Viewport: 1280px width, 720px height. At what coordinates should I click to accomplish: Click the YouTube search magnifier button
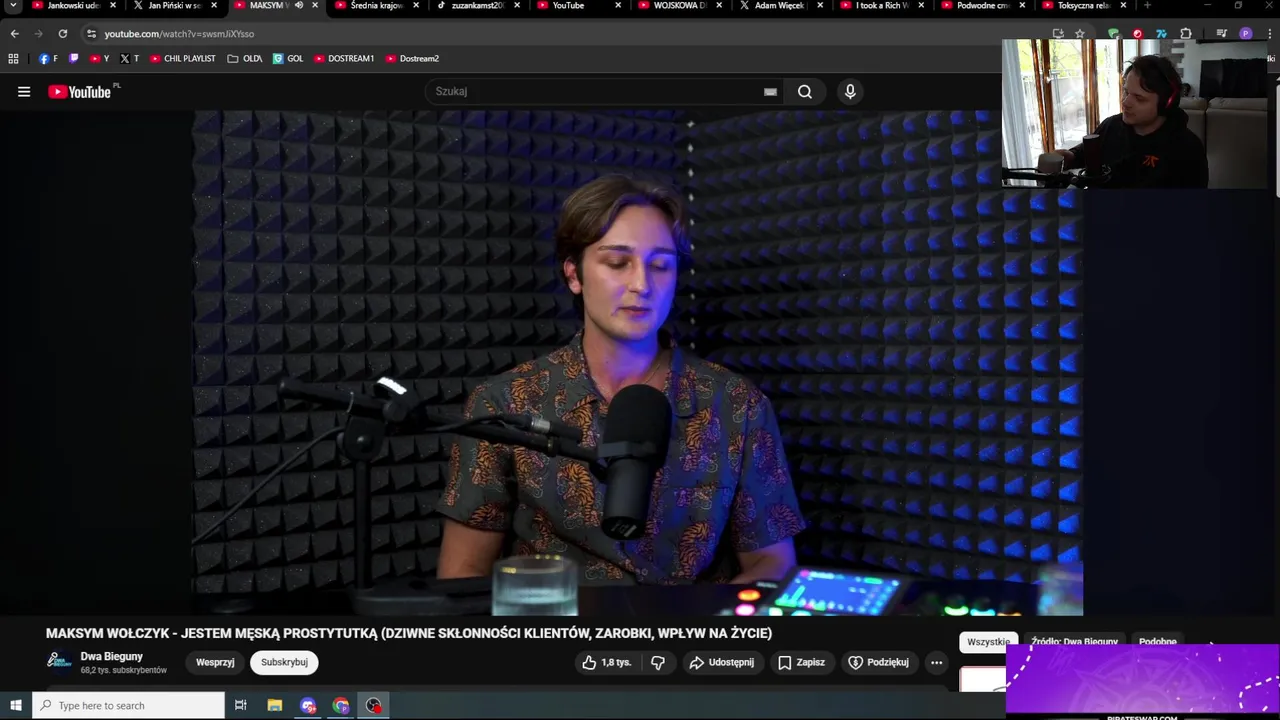coord(805,92)
